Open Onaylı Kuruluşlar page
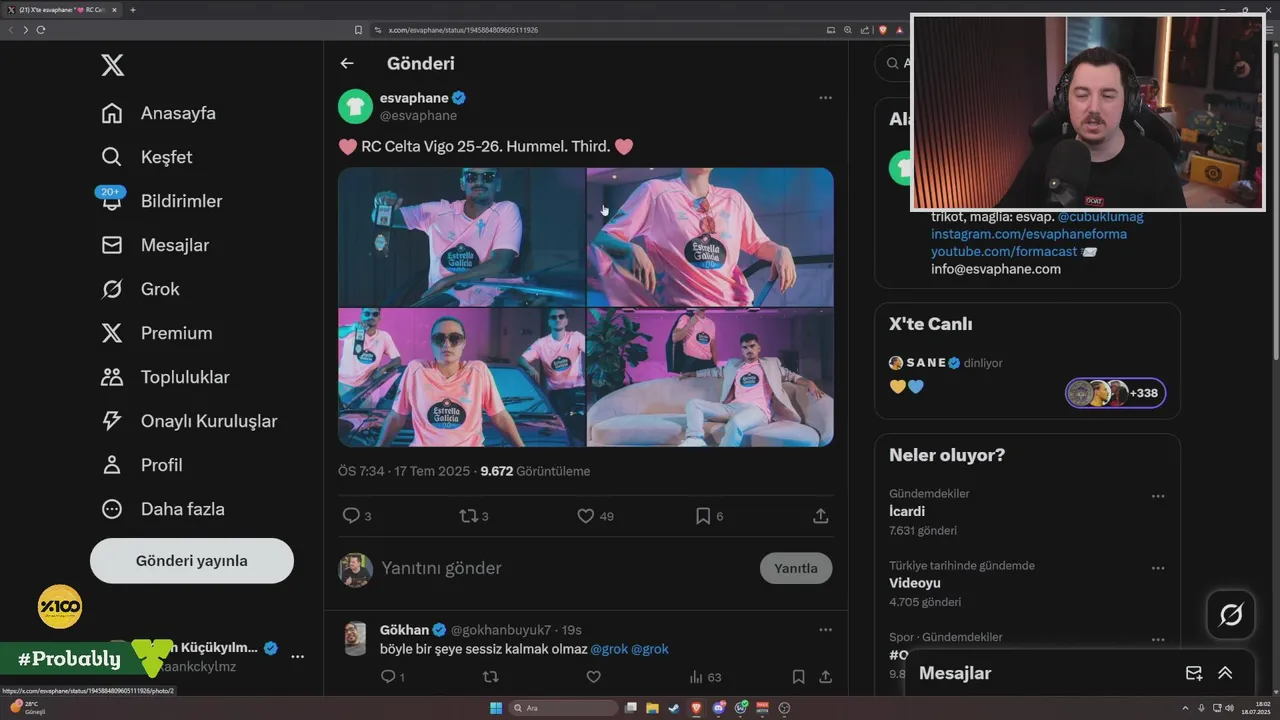This screenshot has width=1280, height=720. pos(189,421)
